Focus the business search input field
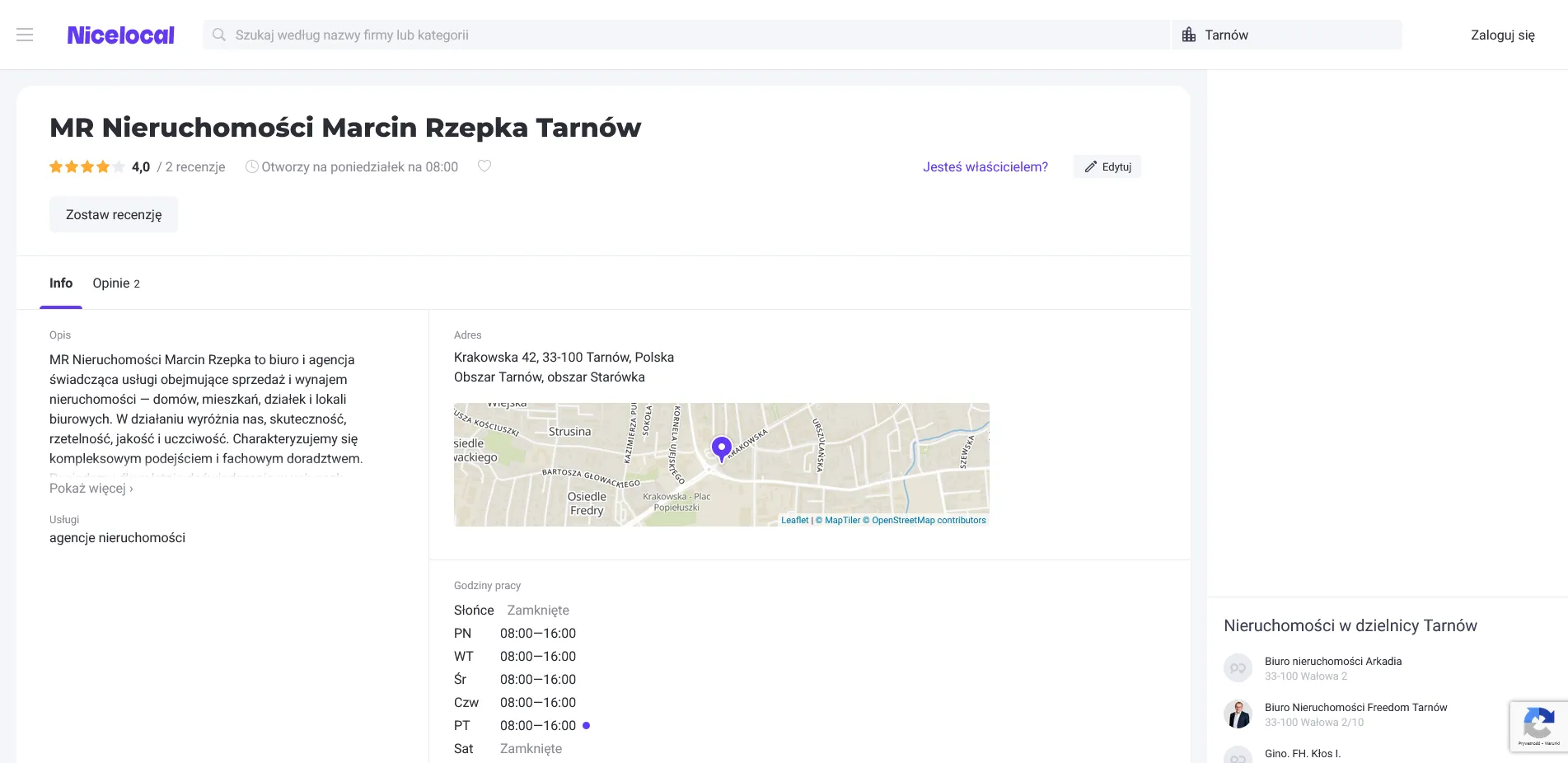 point(686,35)
